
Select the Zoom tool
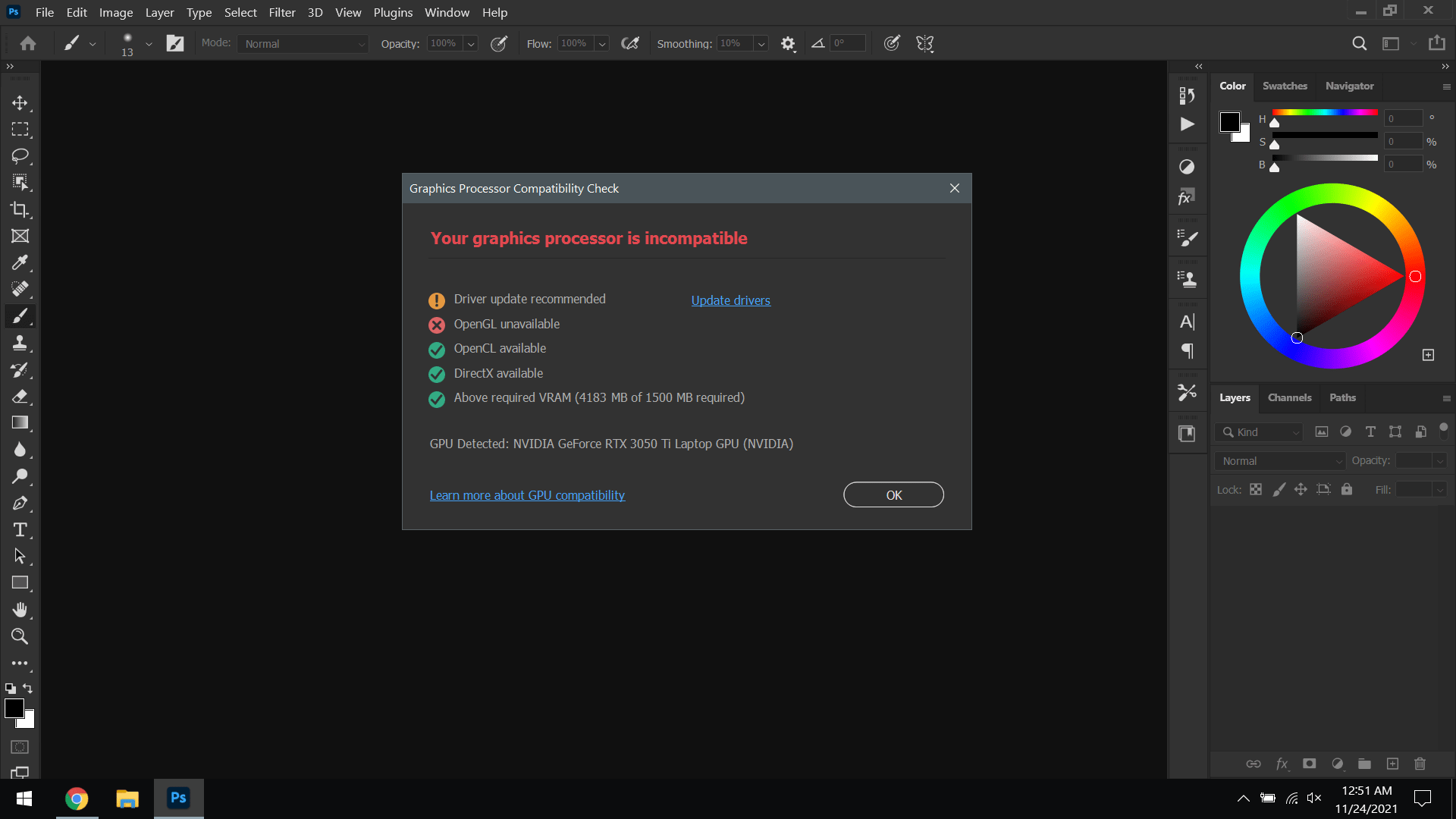pyautogui.click(x=20, y=636)
